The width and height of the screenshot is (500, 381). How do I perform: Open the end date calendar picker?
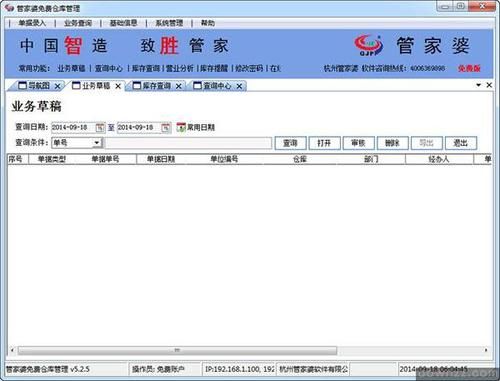166,127
